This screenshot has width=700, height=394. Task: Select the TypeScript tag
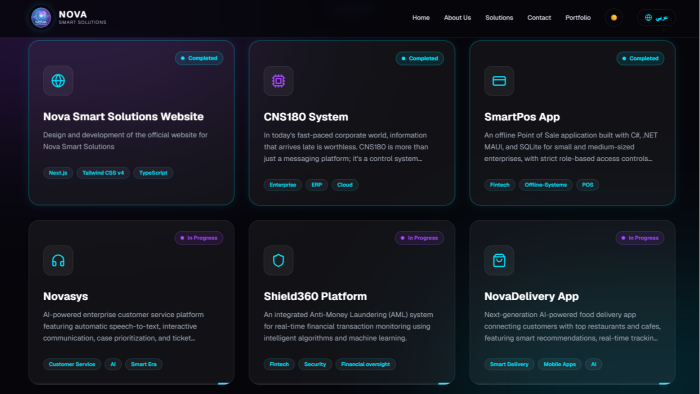[x=153, y=173]
